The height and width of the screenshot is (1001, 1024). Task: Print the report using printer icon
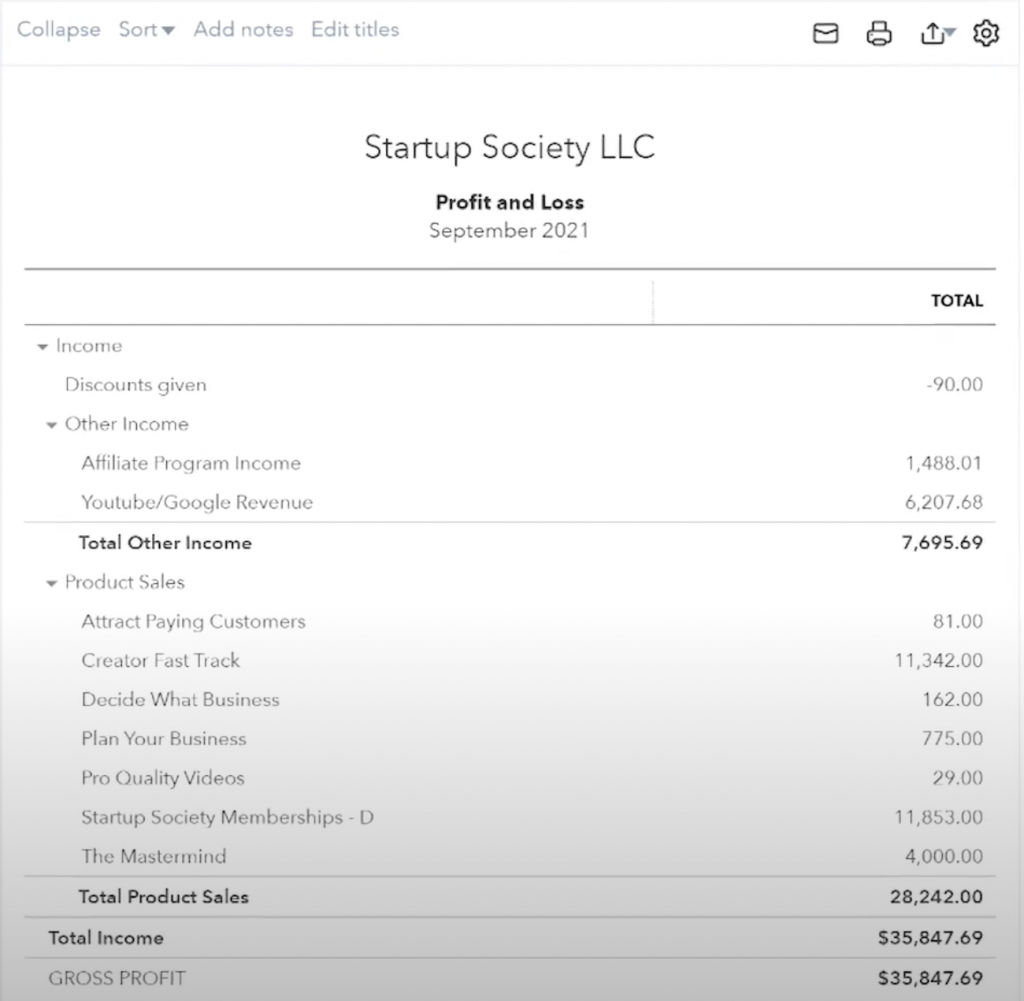[879, 33]
